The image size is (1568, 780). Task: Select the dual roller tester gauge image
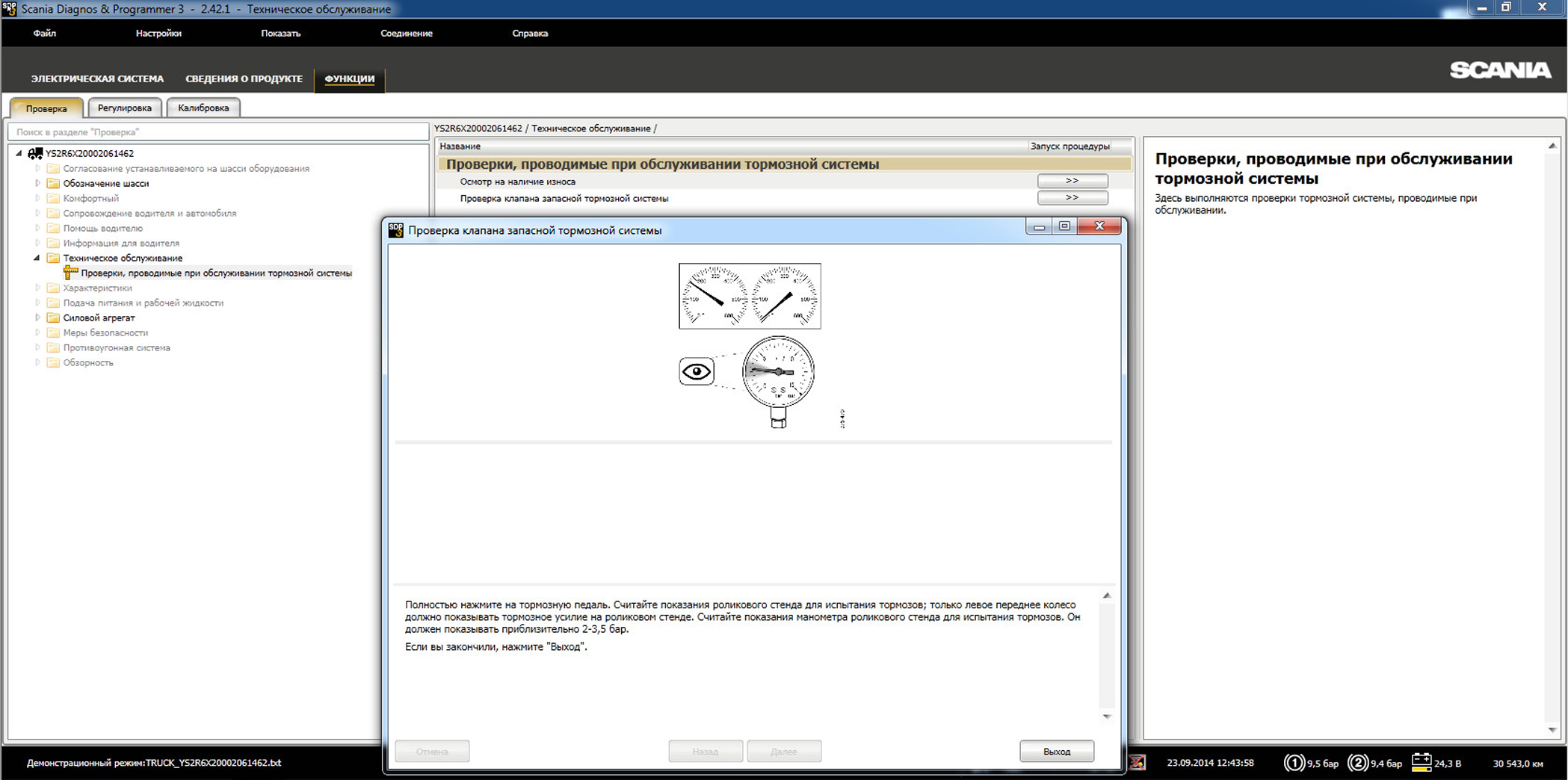coord(749,296)
